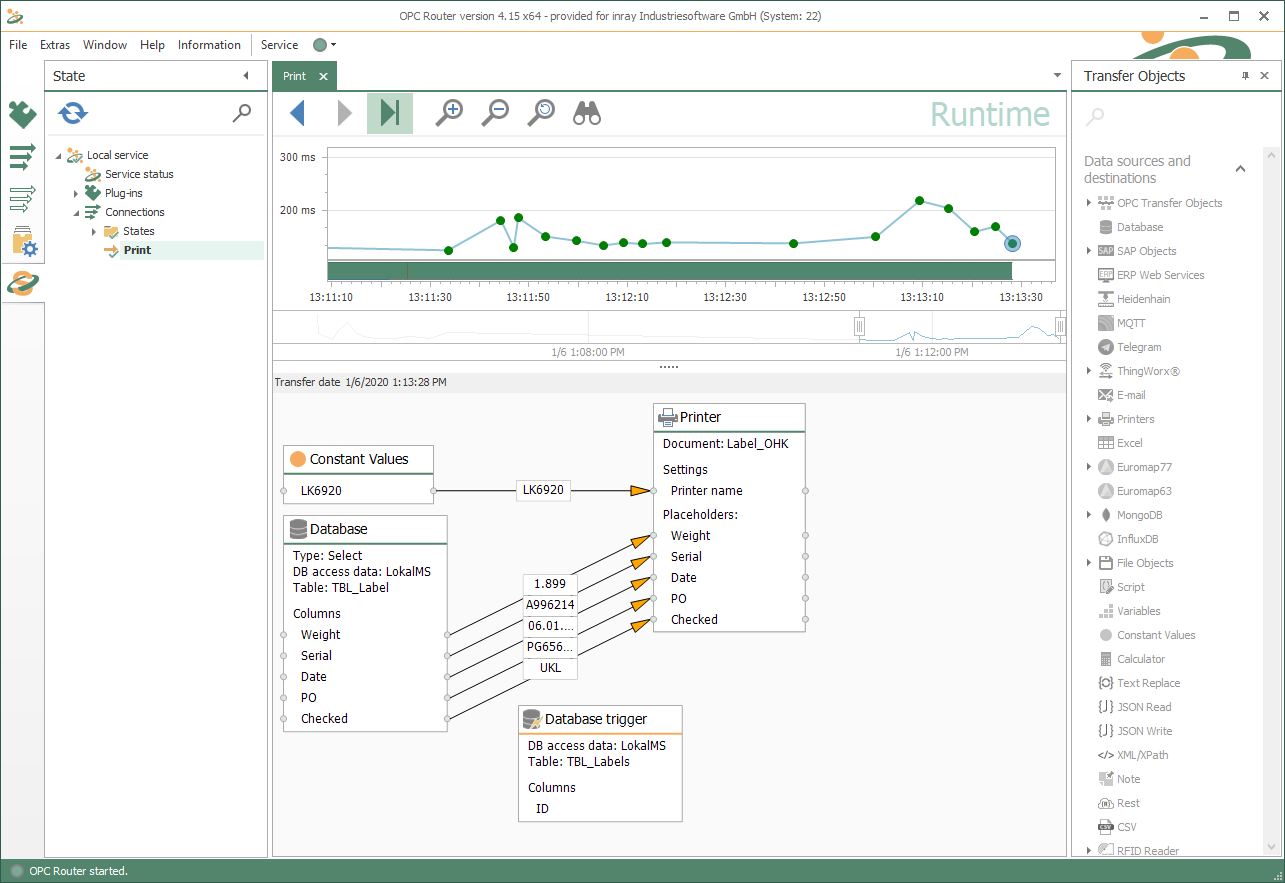The height and width of the screenshot is (883, 1285).
Task: Open the puzzle piece plug-ins sidebar icon
Action: coord(22,115)
